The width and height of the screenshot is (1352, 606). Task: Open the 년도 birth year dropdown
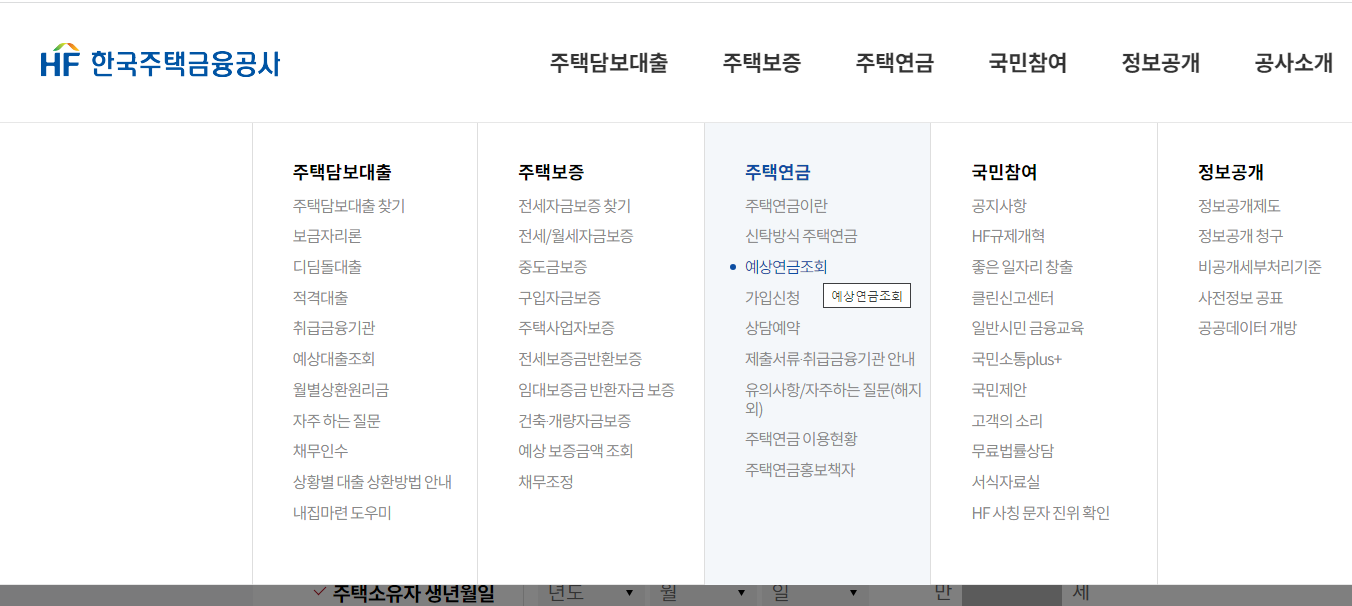point(590,595)
